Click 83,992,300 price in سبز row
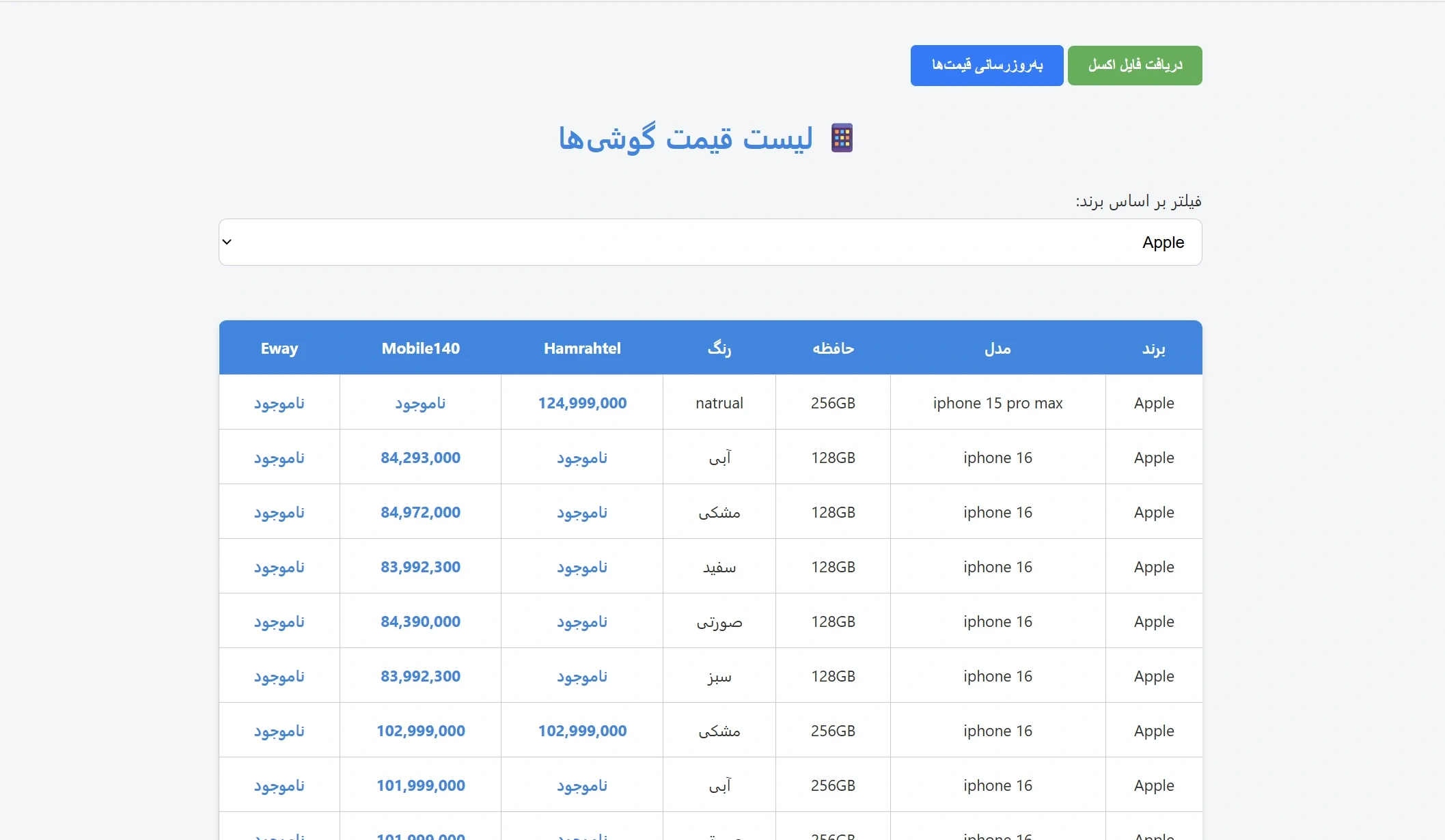The width and height of the screenshot is (1445, 840). tap(421, 676)
